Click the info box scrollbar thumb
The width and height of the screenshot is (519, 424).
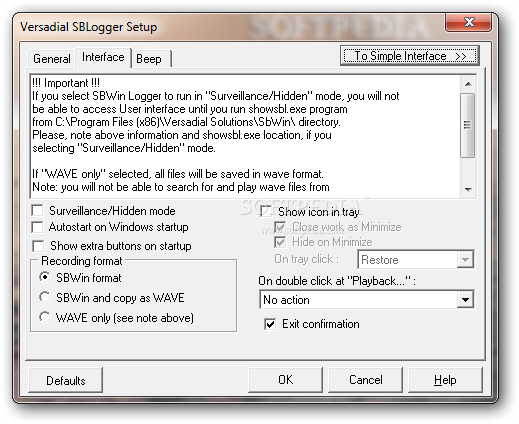point(468,125)
